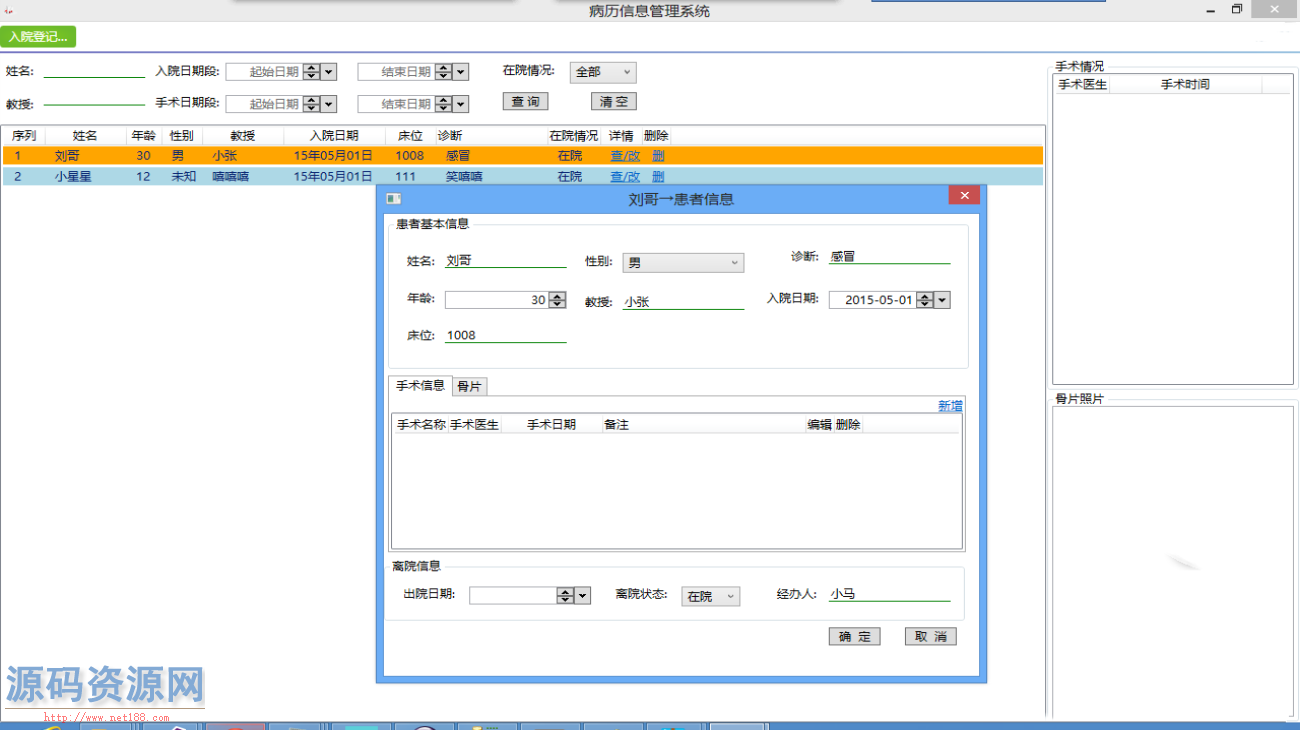The height and width of the screenshot is (730, 1300).
Task: Open calendar dropdown for 入院日期段 结束日期
Action: [x=461, y=72]
